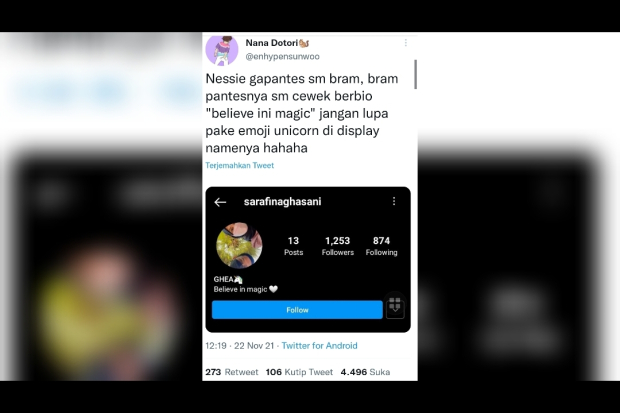Expand suggested accounts arrow beside Follow

[395, 307]
